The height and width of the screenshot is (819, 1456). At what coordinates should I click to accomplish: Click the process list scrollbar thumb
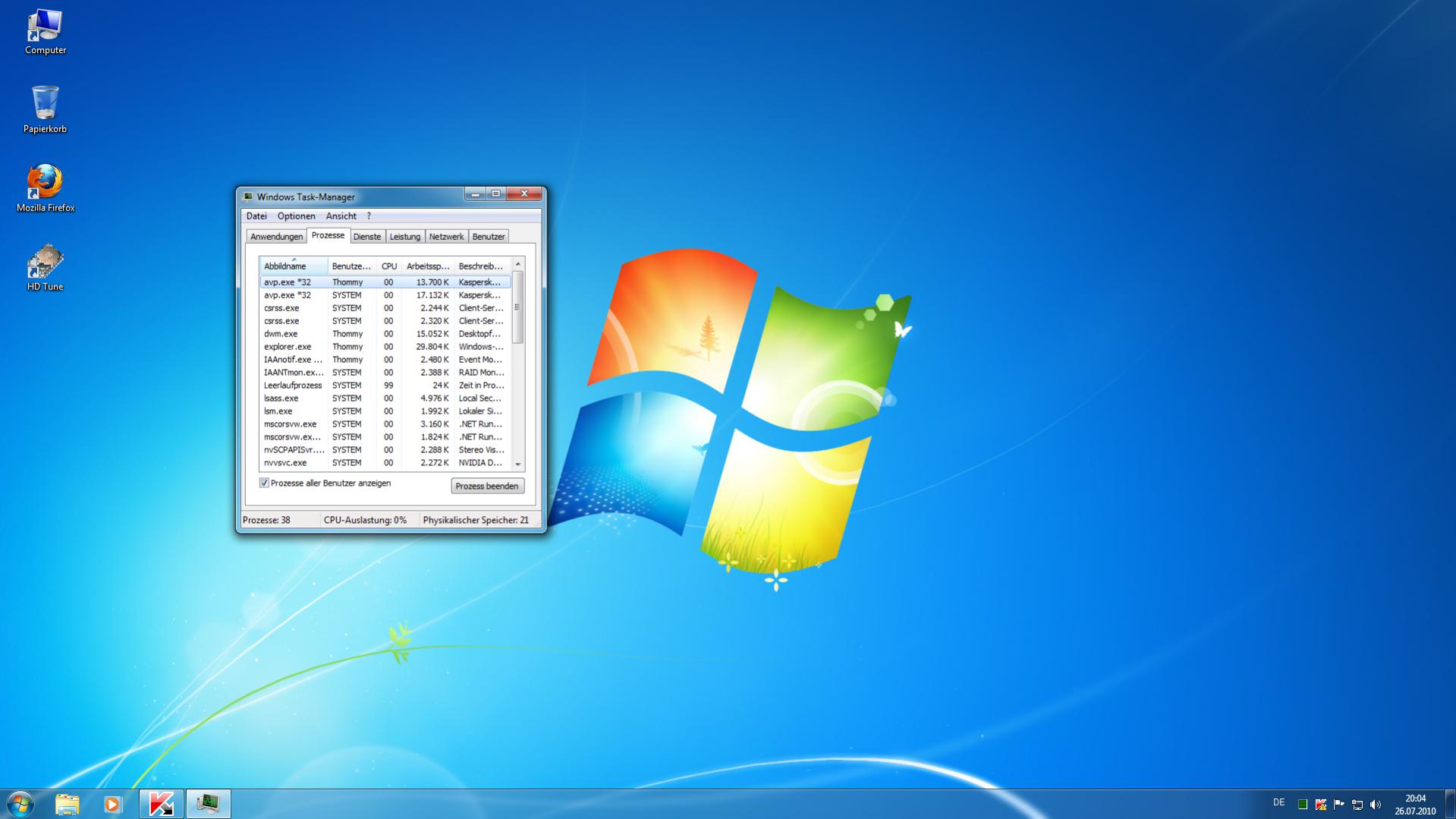point(518,307)
